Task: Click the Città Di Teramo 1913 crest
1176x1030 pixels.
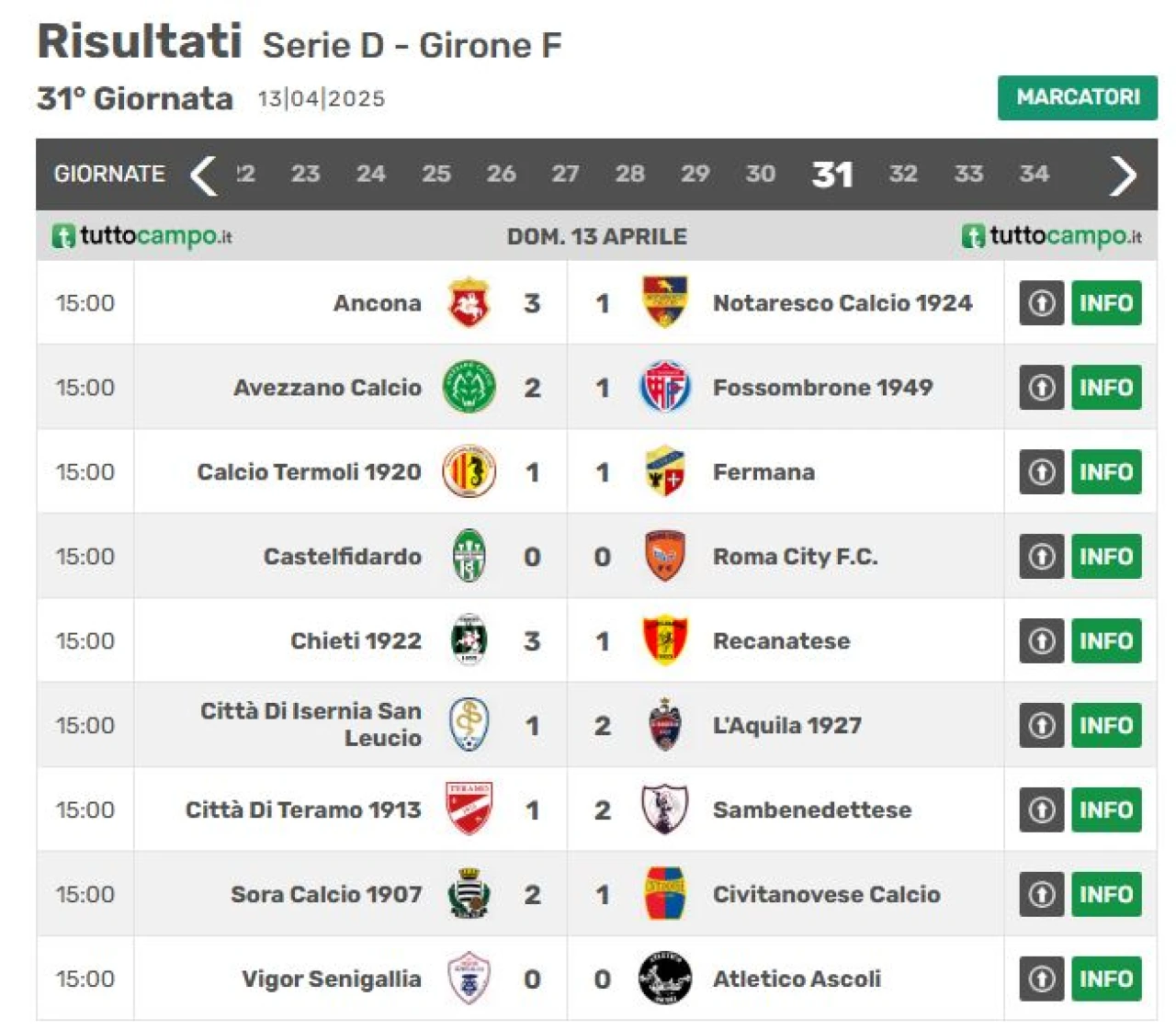Action: click(469, 809)
